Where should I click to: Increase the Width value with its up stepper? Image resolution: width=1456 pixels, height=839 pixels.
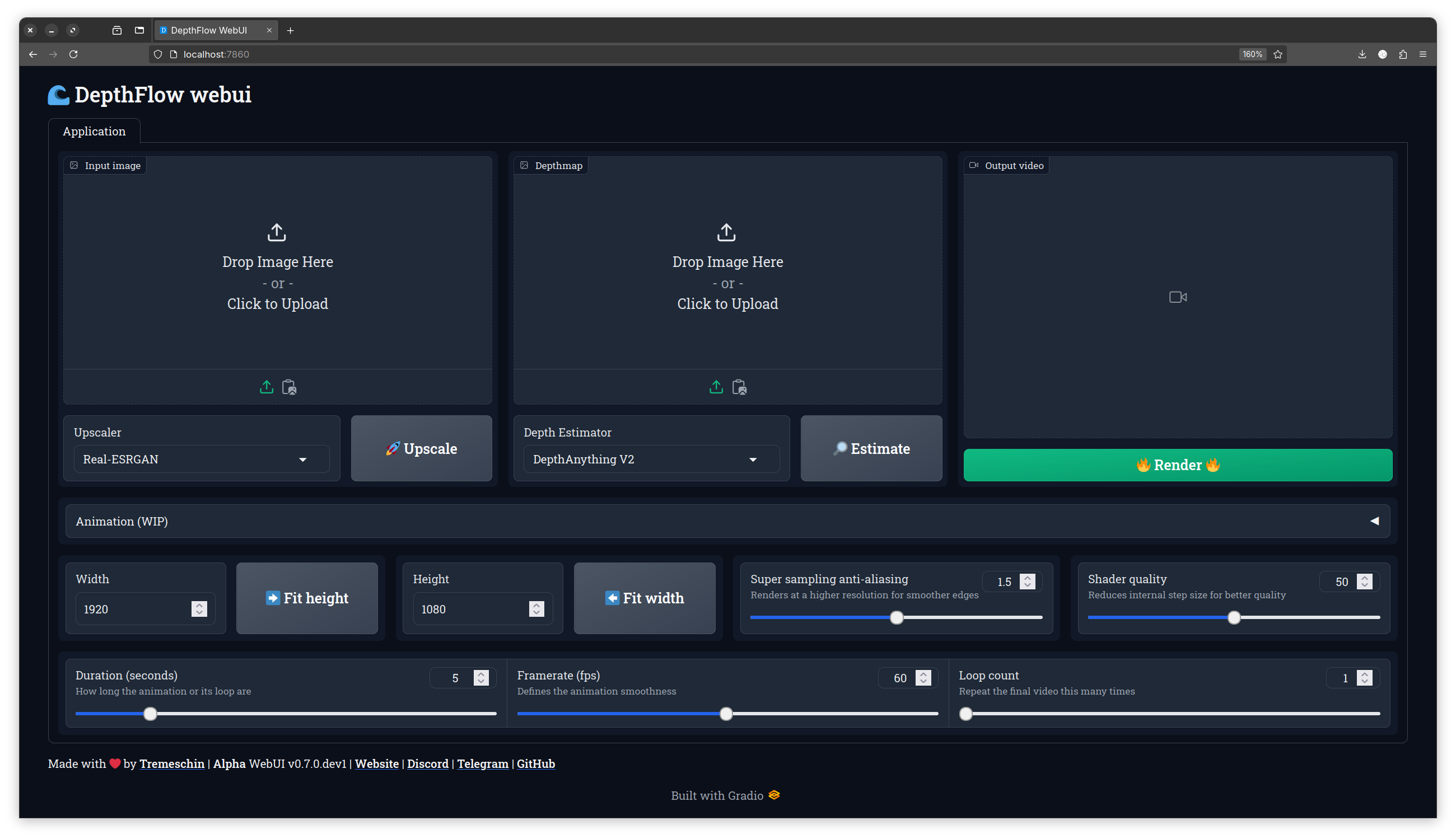[x=199, y=605]
